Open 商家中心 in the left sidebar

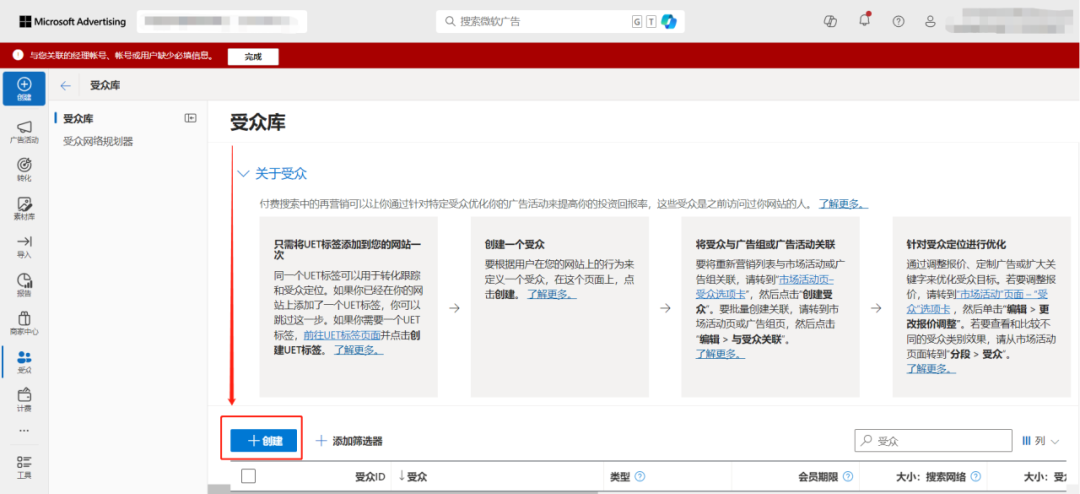pyautogui.click(x=24, y=324)
